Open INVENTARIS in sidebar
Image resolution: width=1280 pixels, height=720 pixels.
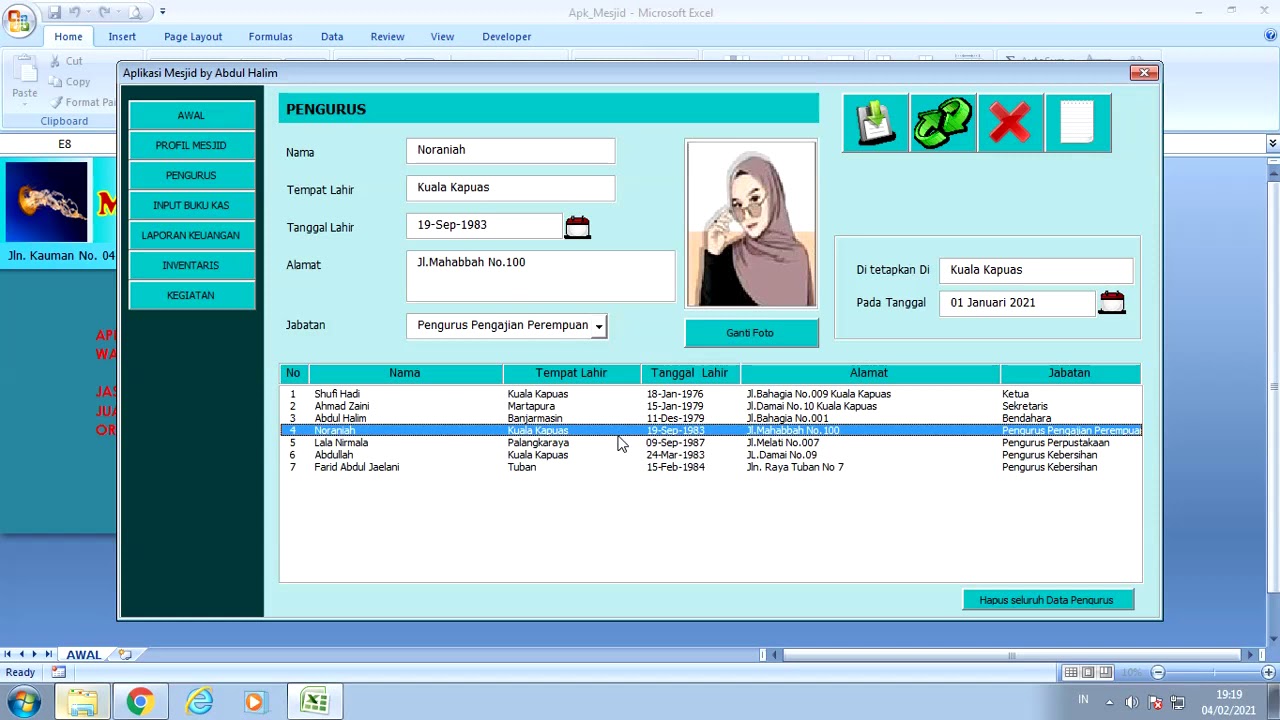(191, 266)
